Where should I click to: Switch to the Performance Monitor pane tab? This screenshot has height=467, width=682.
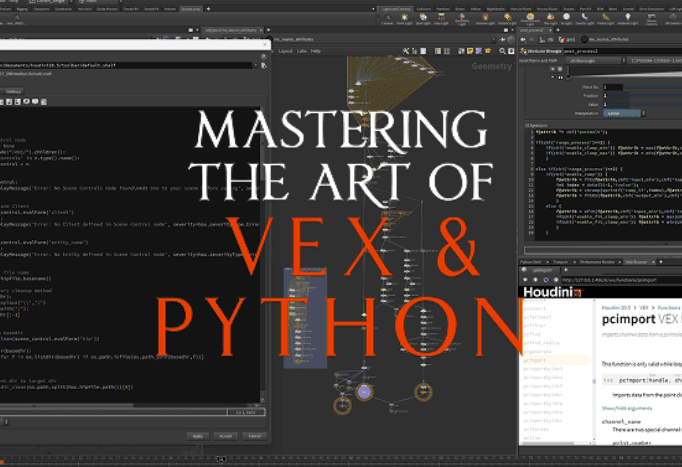pos(597,262)
